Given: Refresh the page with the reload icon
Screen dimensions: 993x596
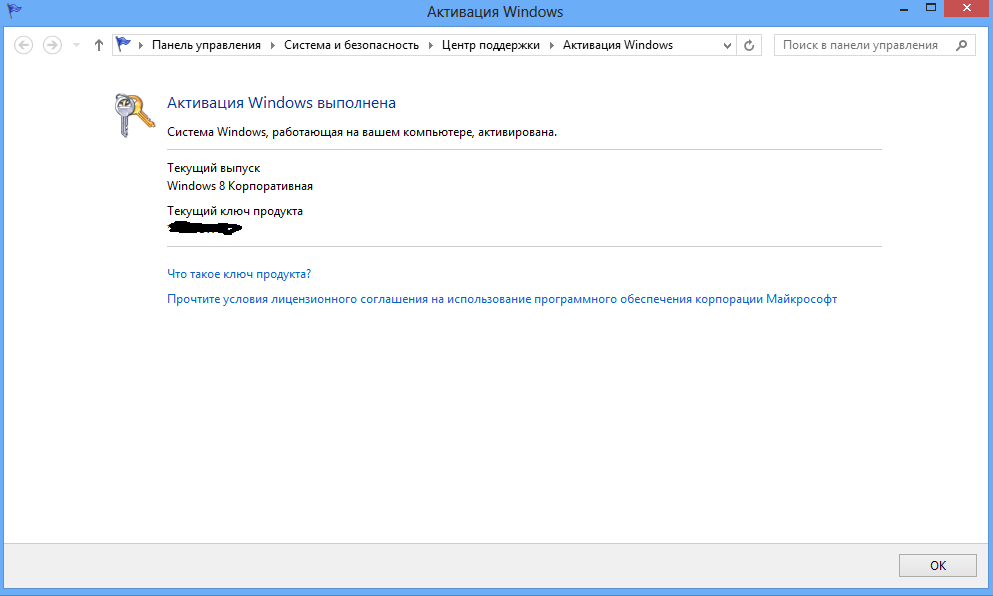Looking at the screenshot, I should tap(749, 45).
